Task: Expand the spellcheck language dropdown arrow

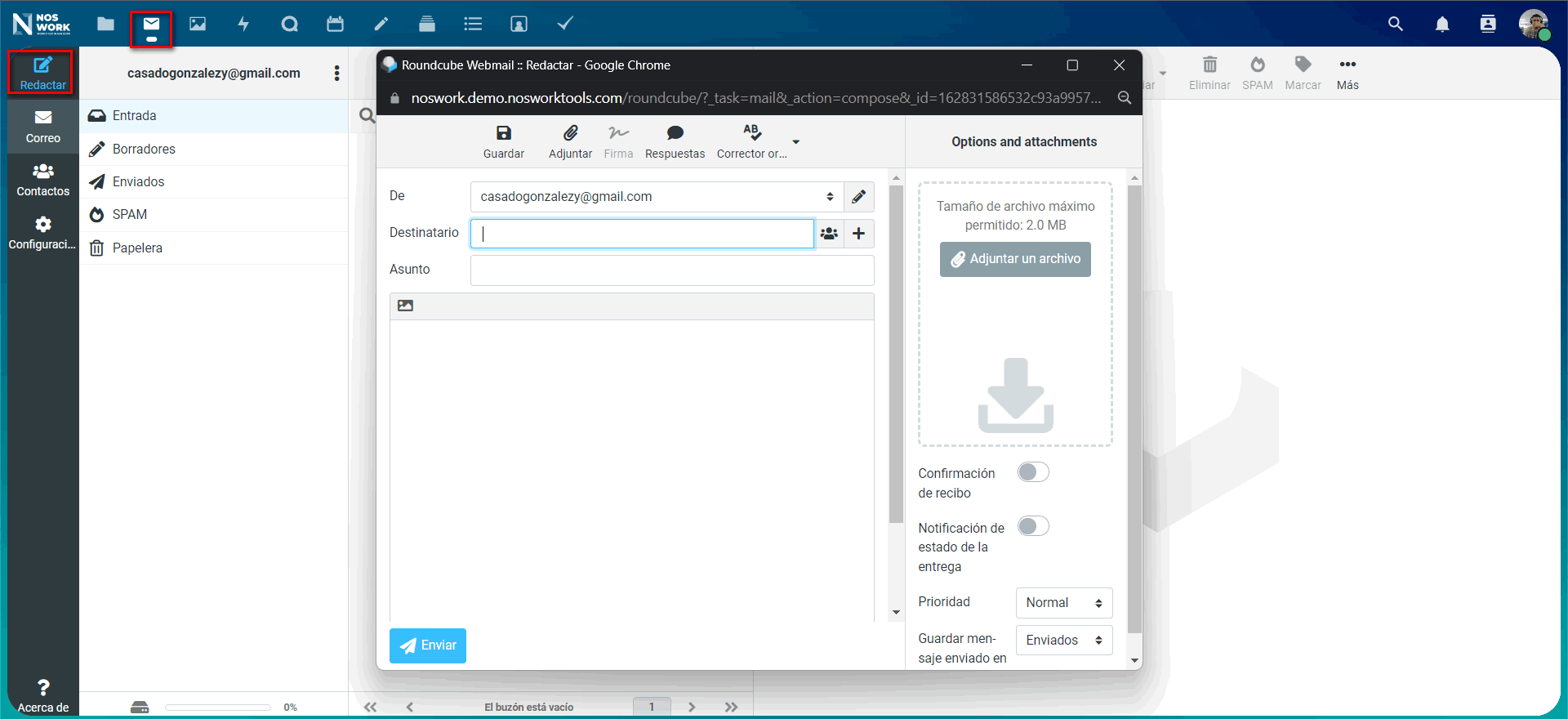Action: click(796, 141)
